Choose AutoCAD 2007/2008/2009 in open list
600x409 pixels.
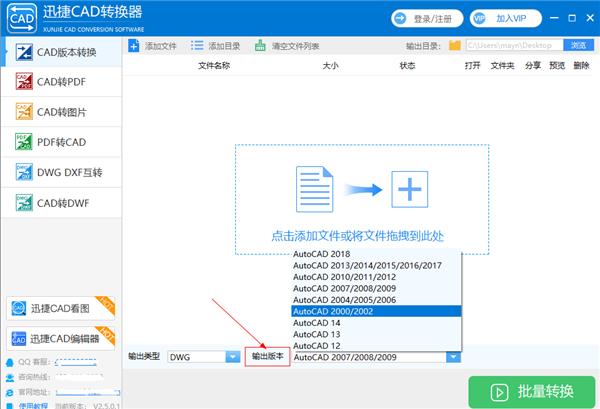point(376,288)
